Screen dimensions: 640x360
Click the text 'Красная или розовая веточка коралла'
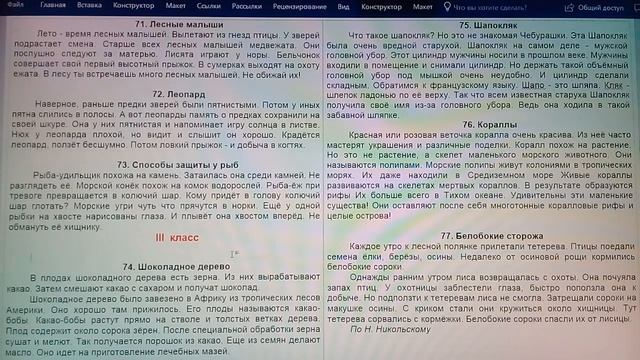423,135
